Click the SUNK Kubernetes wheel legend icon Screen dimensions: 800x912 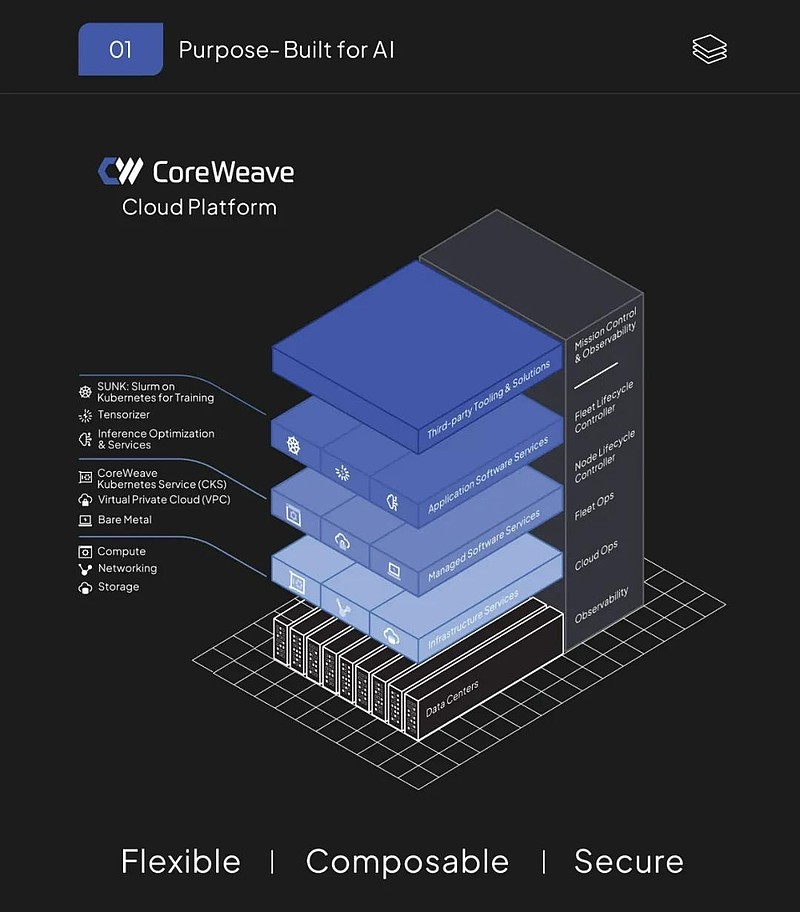86,392
